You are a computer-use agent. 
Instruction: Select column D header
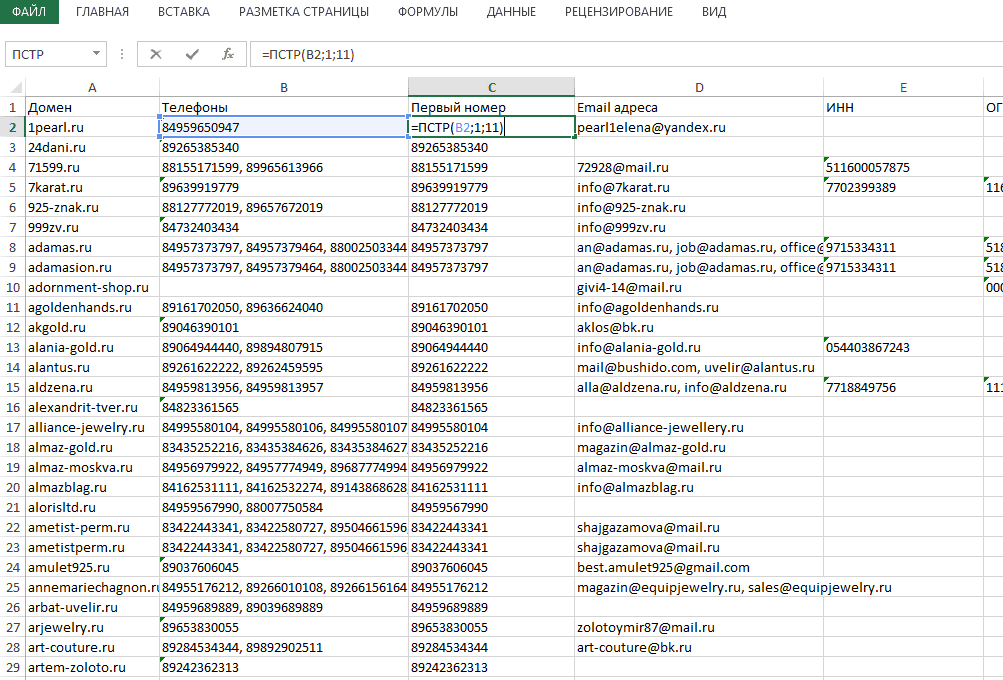pos(699,88)
